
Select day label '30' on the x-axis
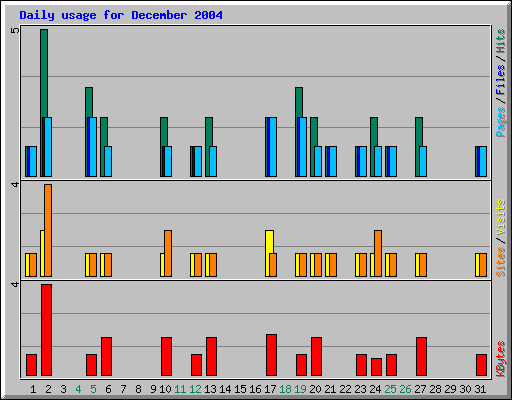tap(465, 389)
